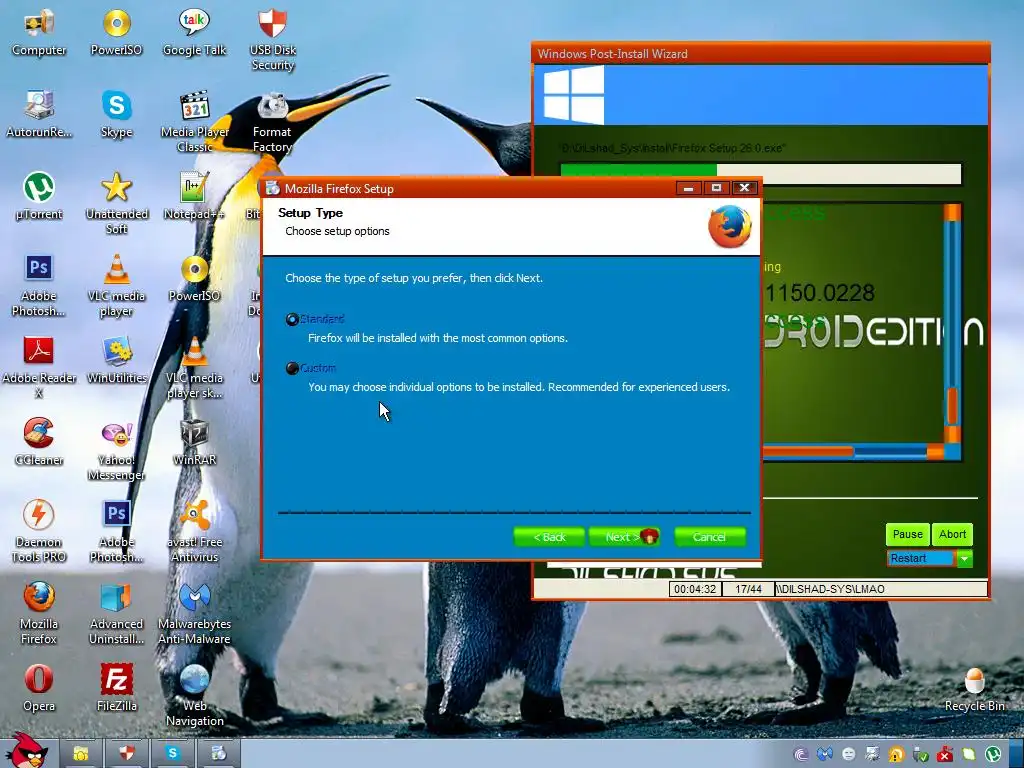Cancel the Mozilla Firefox Setup
Screen dimensions: 1024x768
pos(709,537)
